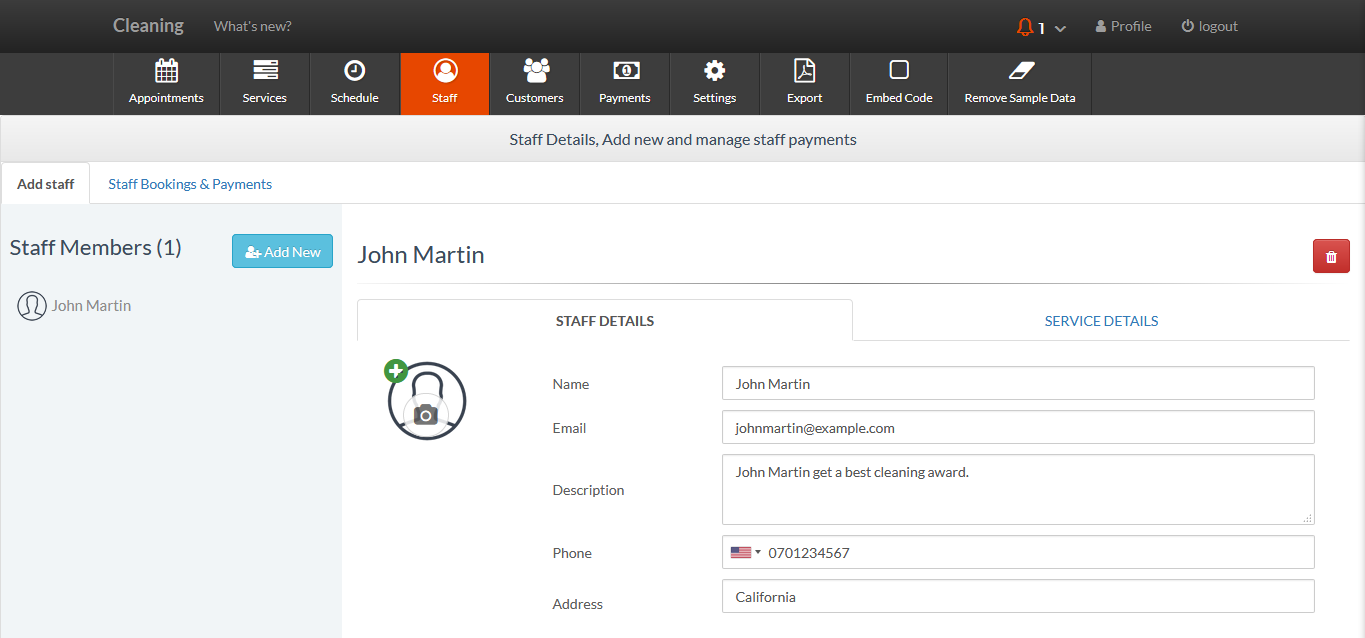Focus the Name input field
Image resolution: width=1365 pixels, height=638 pixels.
click(x=1018, y=384)
